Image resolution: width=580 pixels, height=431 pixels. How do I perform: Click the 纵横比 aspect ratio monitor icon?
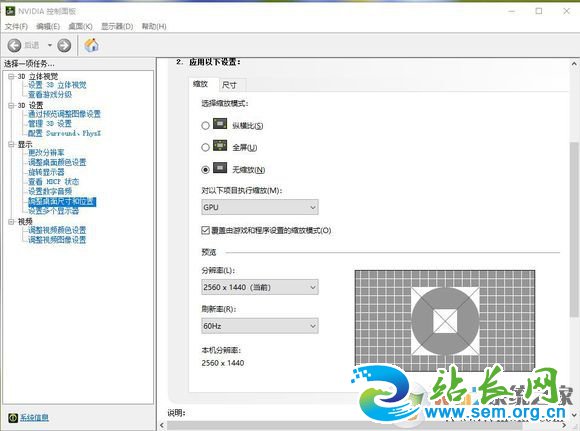[220, 124]
